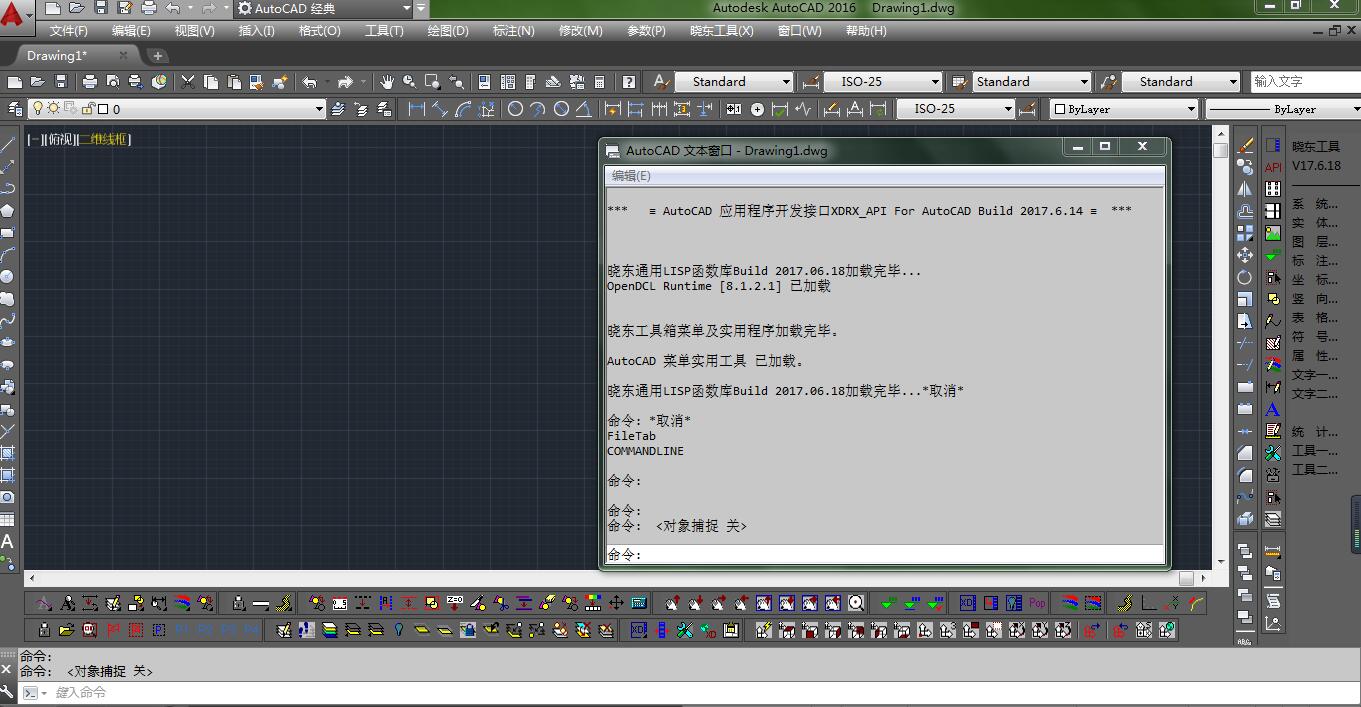The height and width of the screenshot is (707, 1361).
Task: Select the Aligned dimension tool
Action: (439, 109)
